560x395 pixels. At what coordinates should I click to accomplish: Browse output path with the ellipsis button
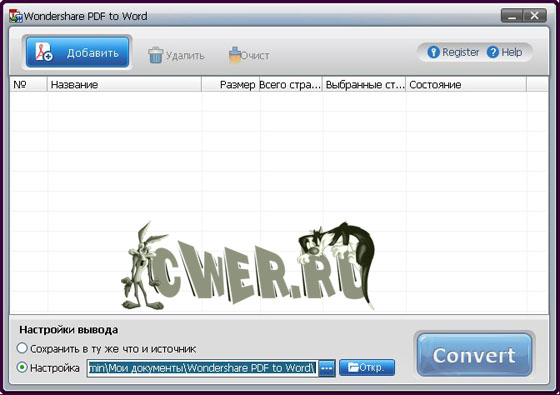[327, 368]
